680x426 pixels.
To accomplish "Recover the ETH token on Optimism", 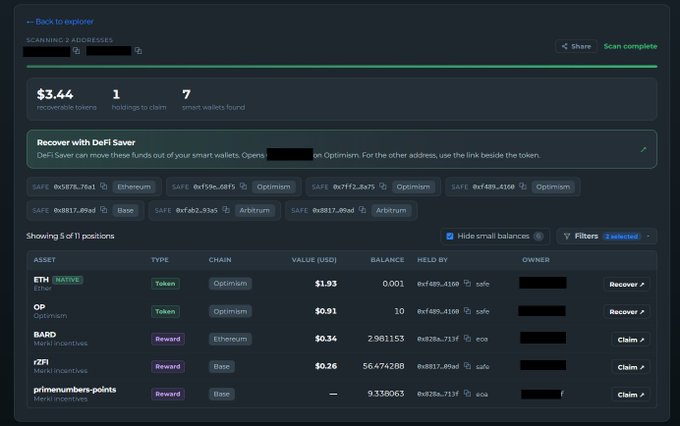I will pos(627,284).
